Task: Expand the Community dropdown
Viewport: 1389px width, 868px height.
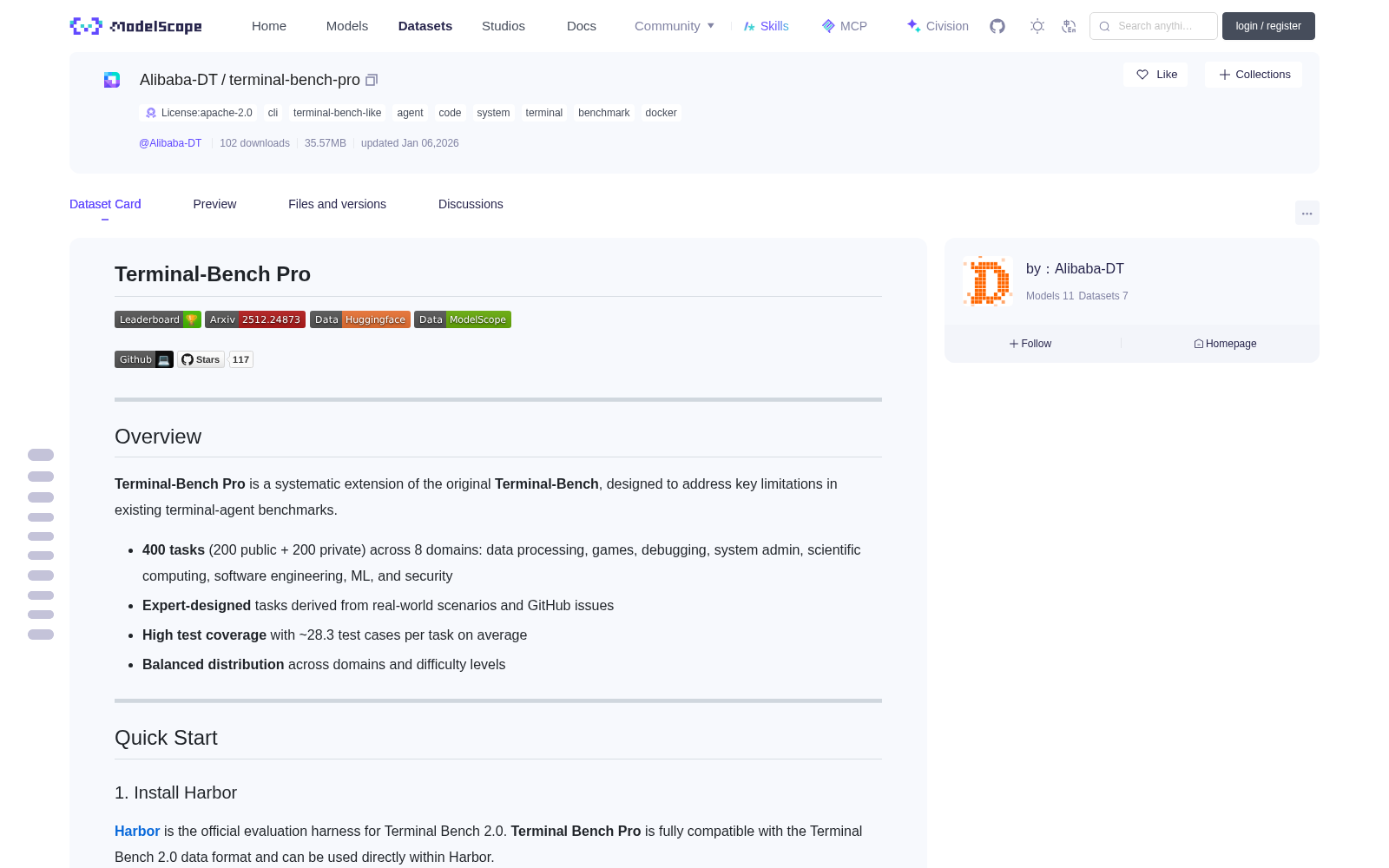Action: click(675, 26)
